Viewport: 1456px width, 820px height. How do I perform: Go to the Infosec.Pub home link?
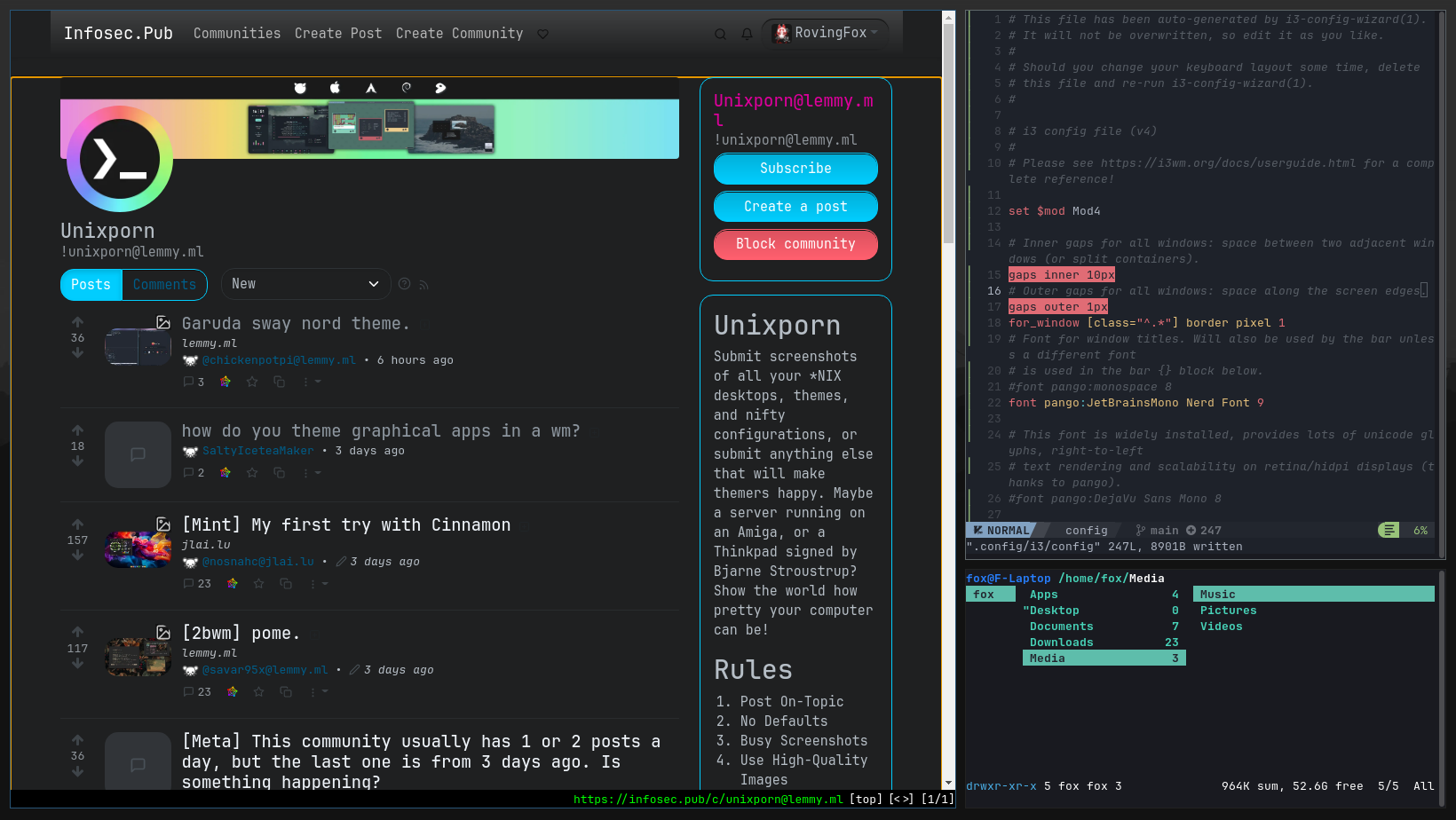(118, 33)
